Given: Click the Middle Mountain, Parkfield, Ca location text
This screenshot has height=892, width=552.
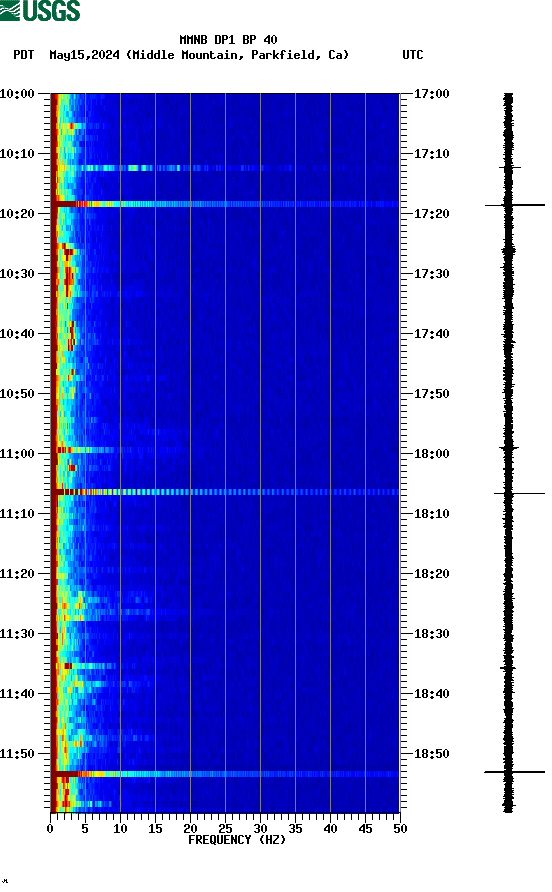Looking at the screenshot, I should (237, 55).
